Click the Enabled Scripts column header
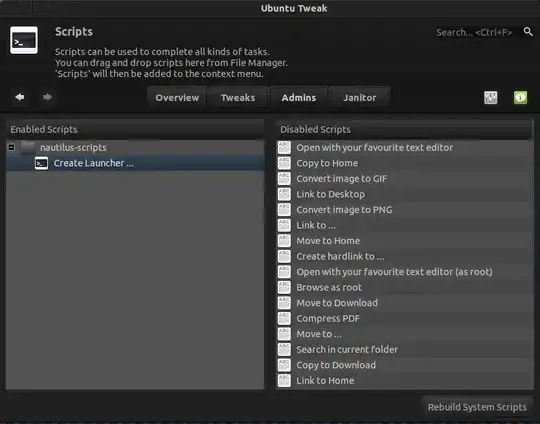 click(x=135, y=130)
